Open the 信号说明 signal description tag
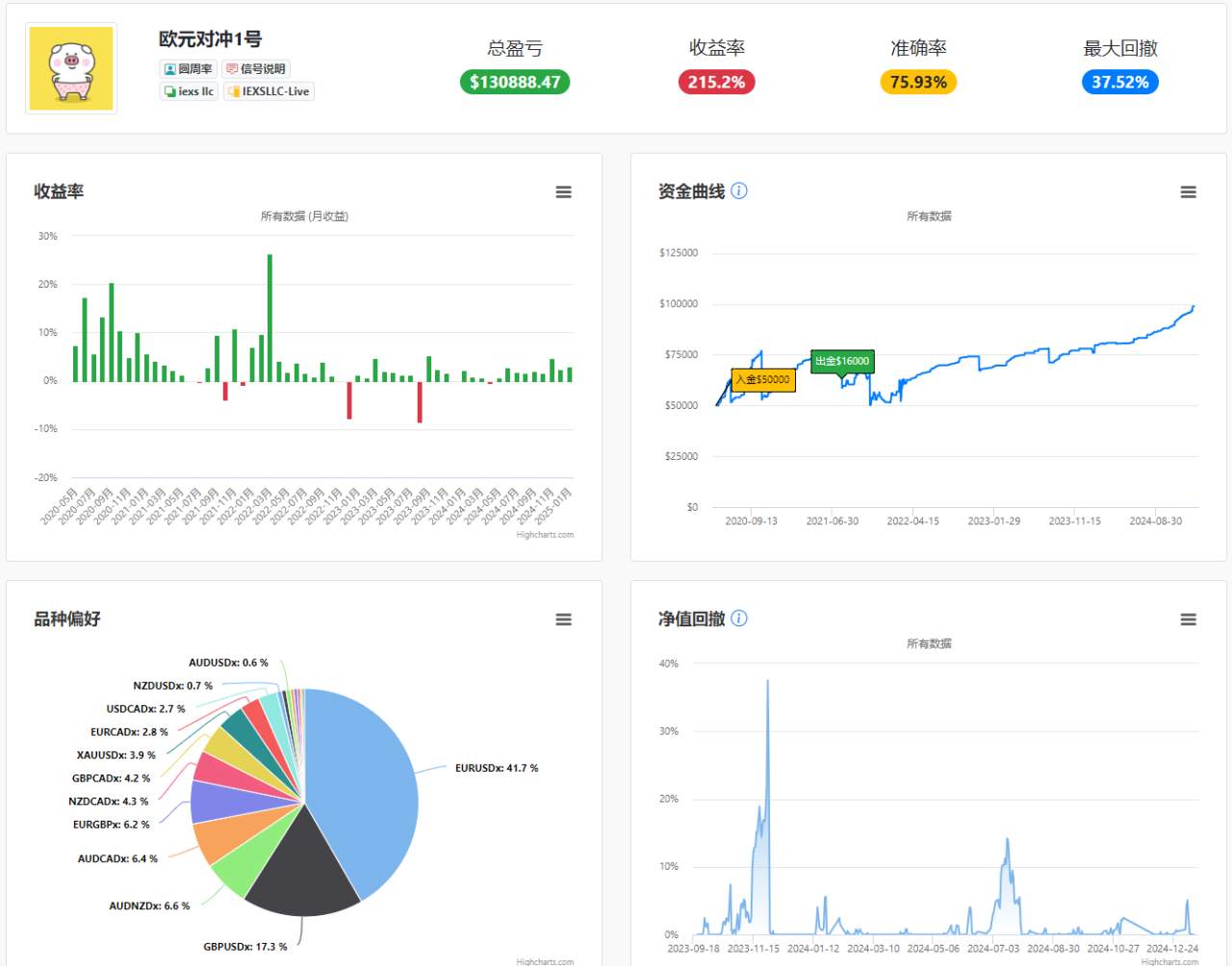Screen dimensions: 1232x966 click(x=256, y=69)
